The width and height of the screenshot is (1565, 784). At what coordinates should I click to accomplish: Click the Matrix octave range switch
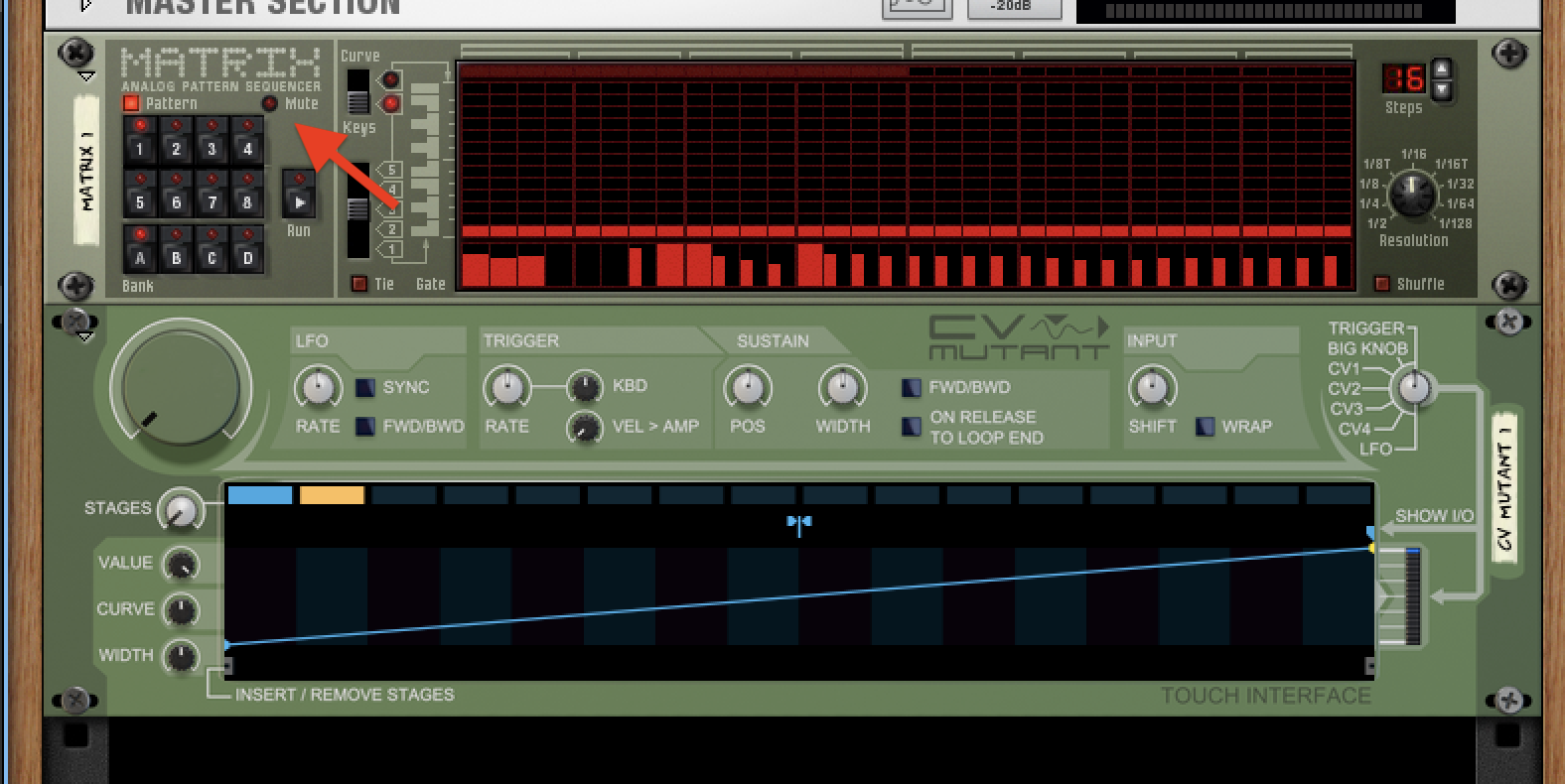pos(356,210)
